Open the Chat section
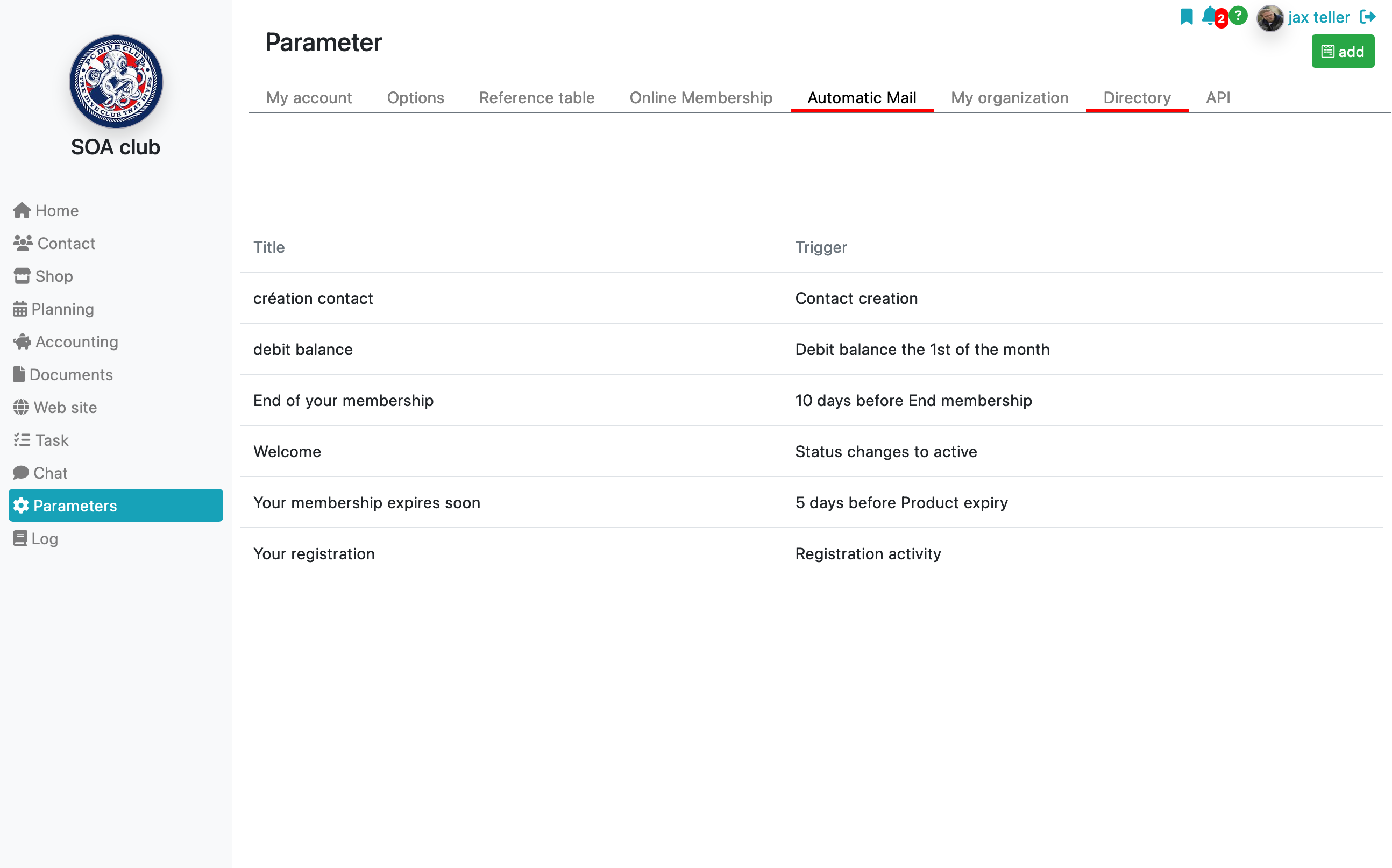Viewport: 1392px width, 868px height. pos(40,473)
